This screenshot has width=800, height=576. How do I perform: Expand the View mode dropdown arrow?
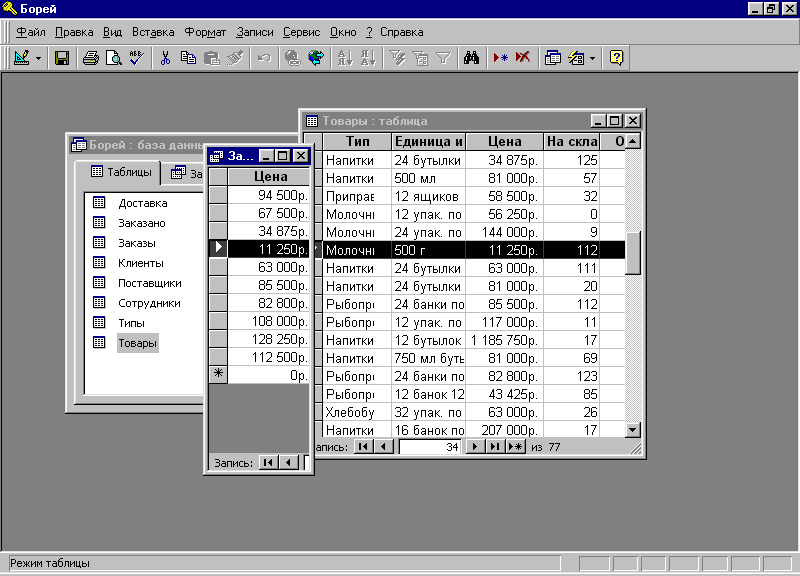coord(39,58)
